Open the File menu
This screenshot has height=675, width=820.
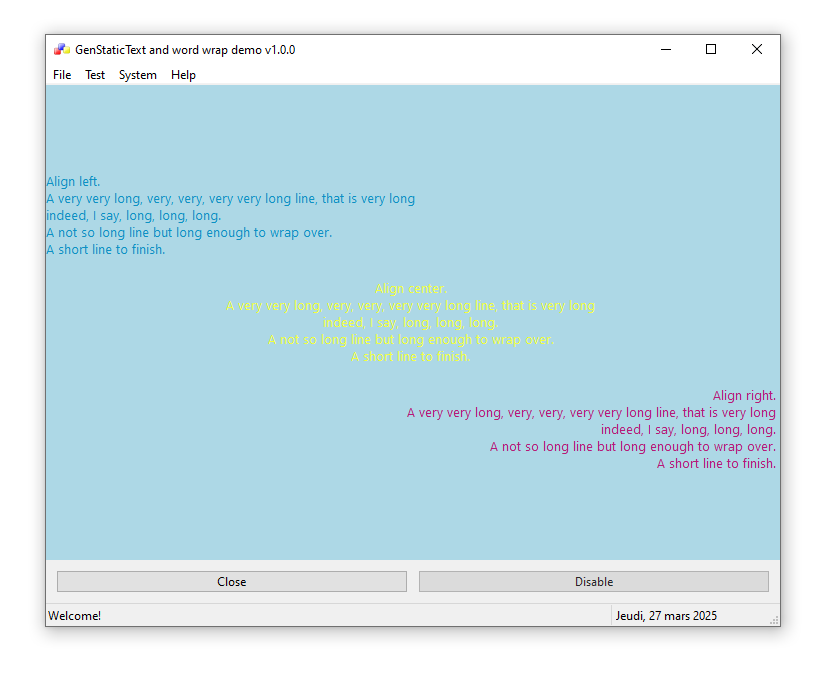[62, 75]
